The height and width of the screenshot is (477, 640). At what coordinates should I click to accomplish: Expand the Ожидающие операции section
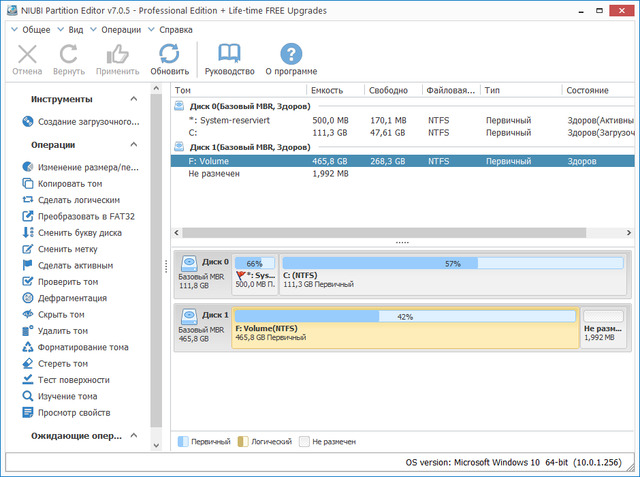click(132, 436)
